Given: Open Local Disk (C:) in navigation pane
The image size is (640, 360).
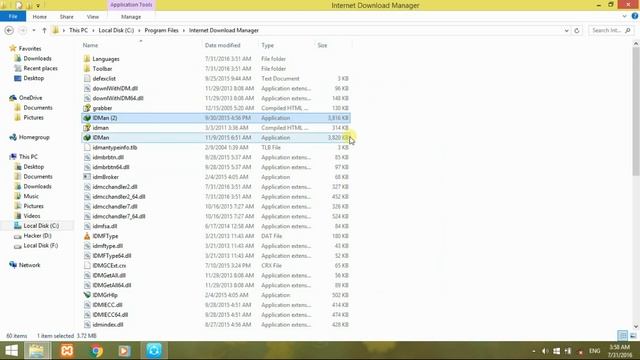Looking at the screenshot, I should click(x=41, y=225).
